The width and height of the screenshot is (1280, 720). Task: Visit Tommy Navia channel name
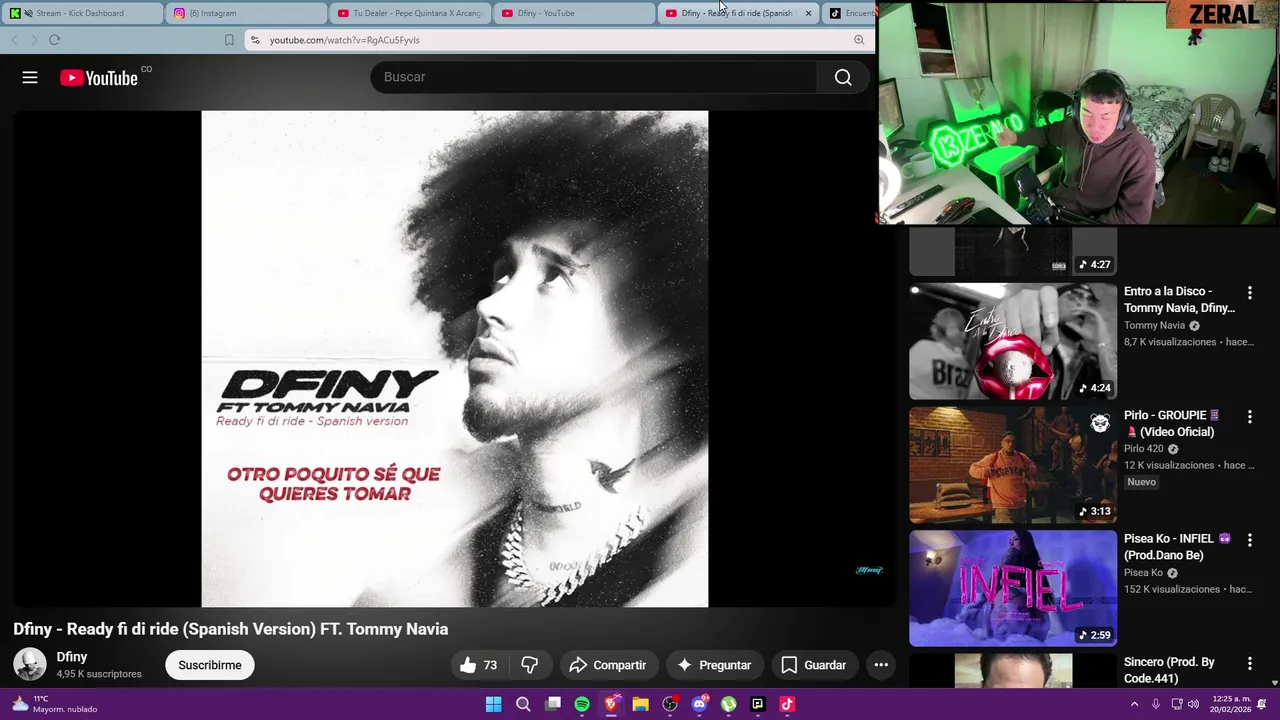click(x=1154, y=325)
